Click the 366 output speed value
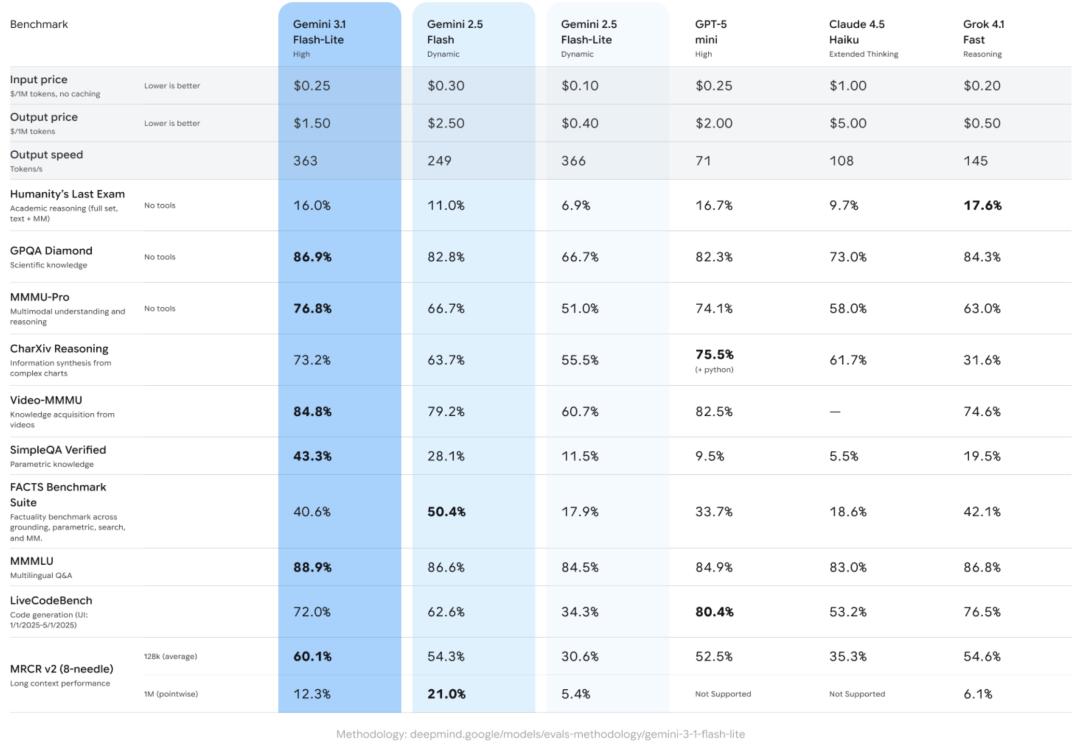Screen dimensions: 1080x745 click(x=574, y=161)
